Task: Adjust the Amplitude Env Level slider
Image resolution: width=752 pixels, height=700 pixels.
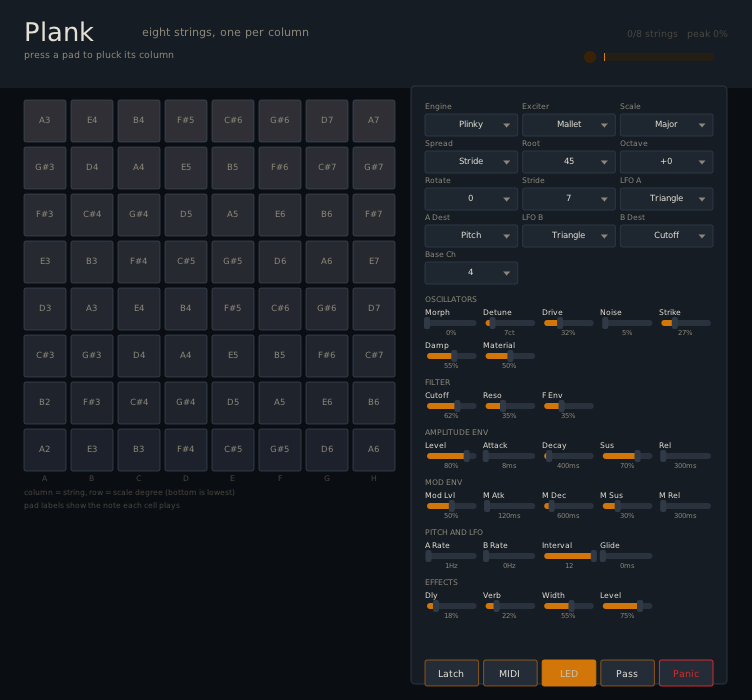Action: tap(451, 456)
